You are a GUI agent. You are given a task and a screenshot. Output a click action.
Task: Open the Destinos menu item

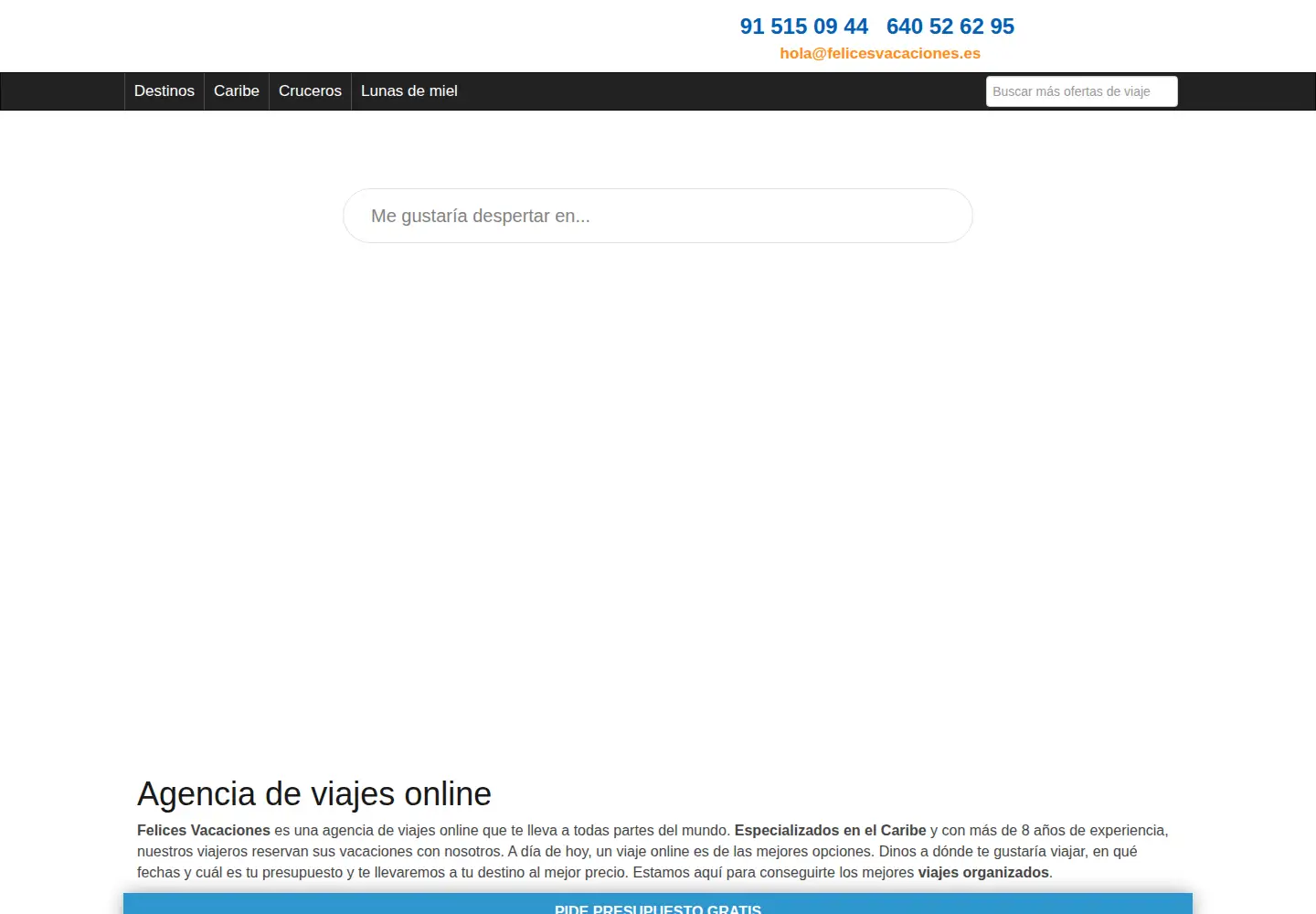pos(164,91)
